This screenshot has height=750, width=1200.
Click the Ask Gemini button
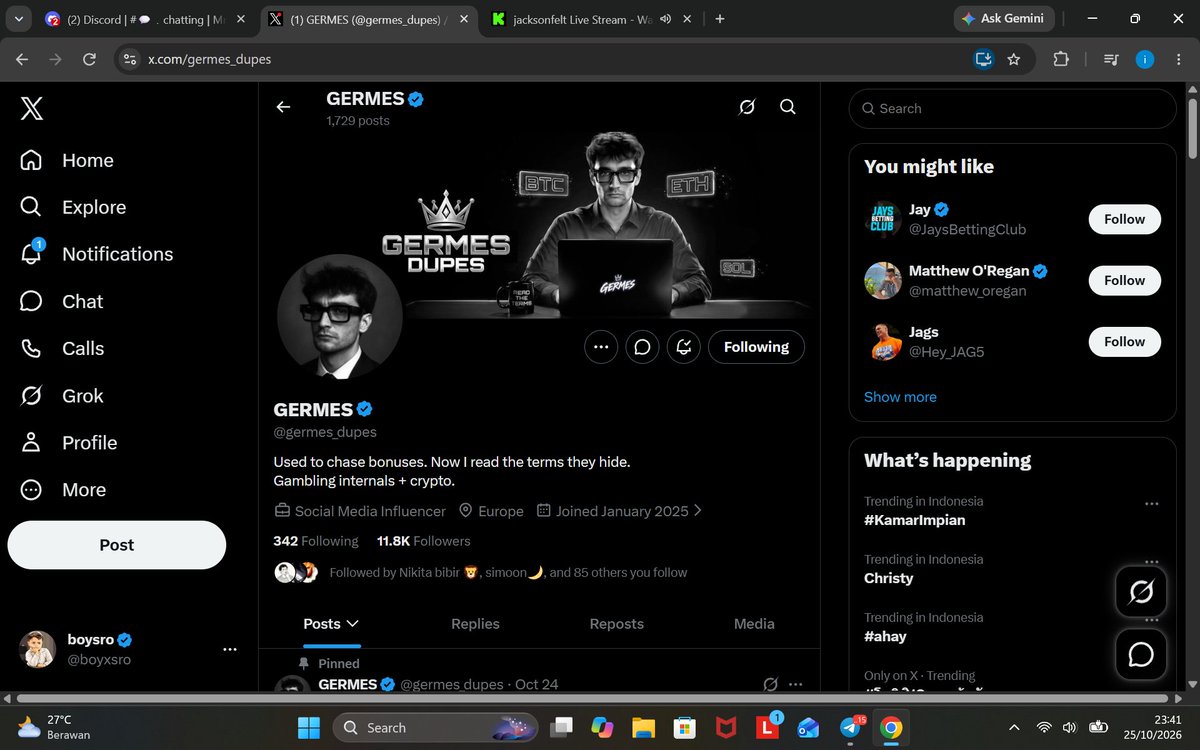click(1004, 19)
